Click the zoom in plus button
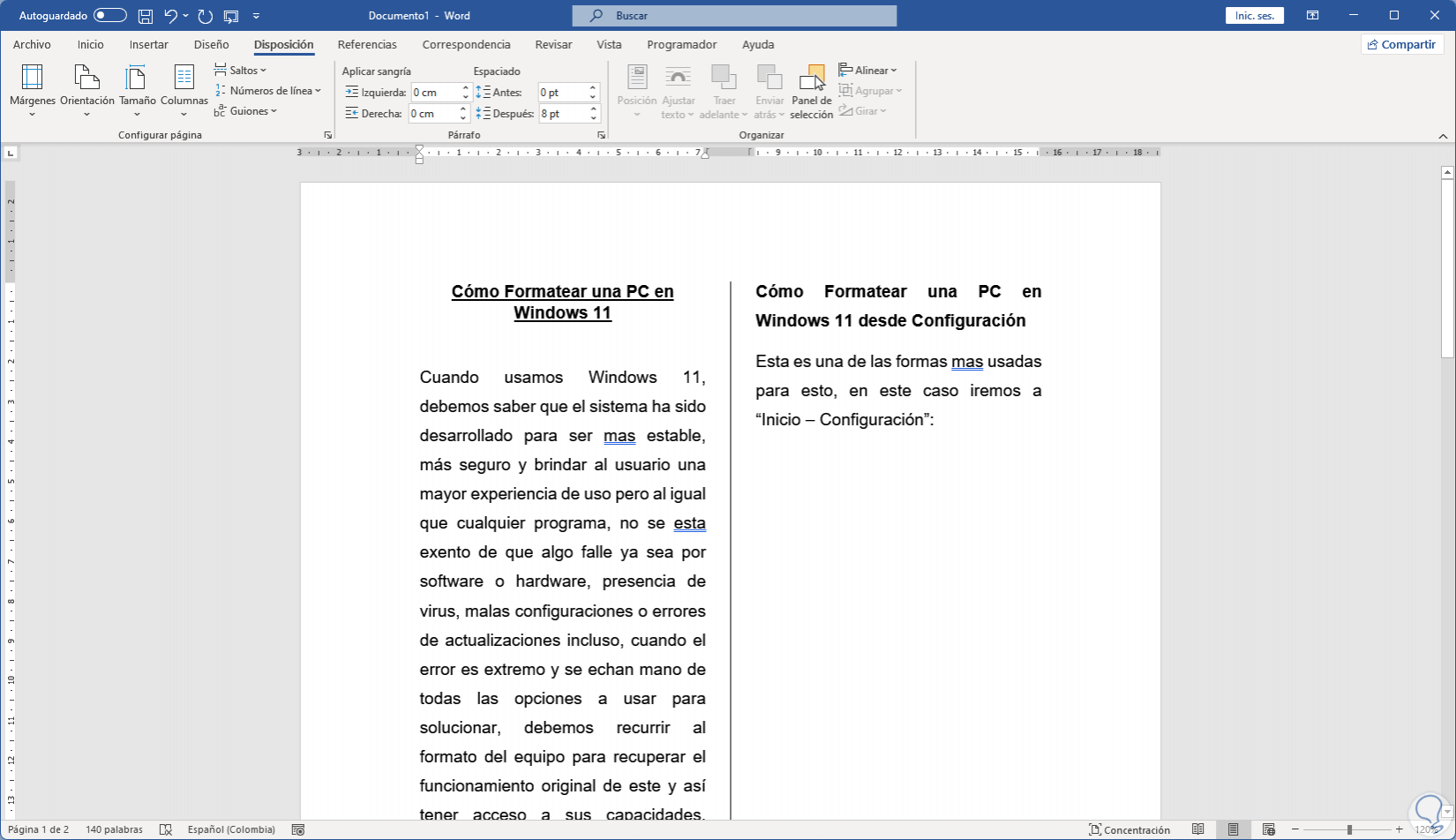Screen dimensions: 1456x840 (1400, 829)
